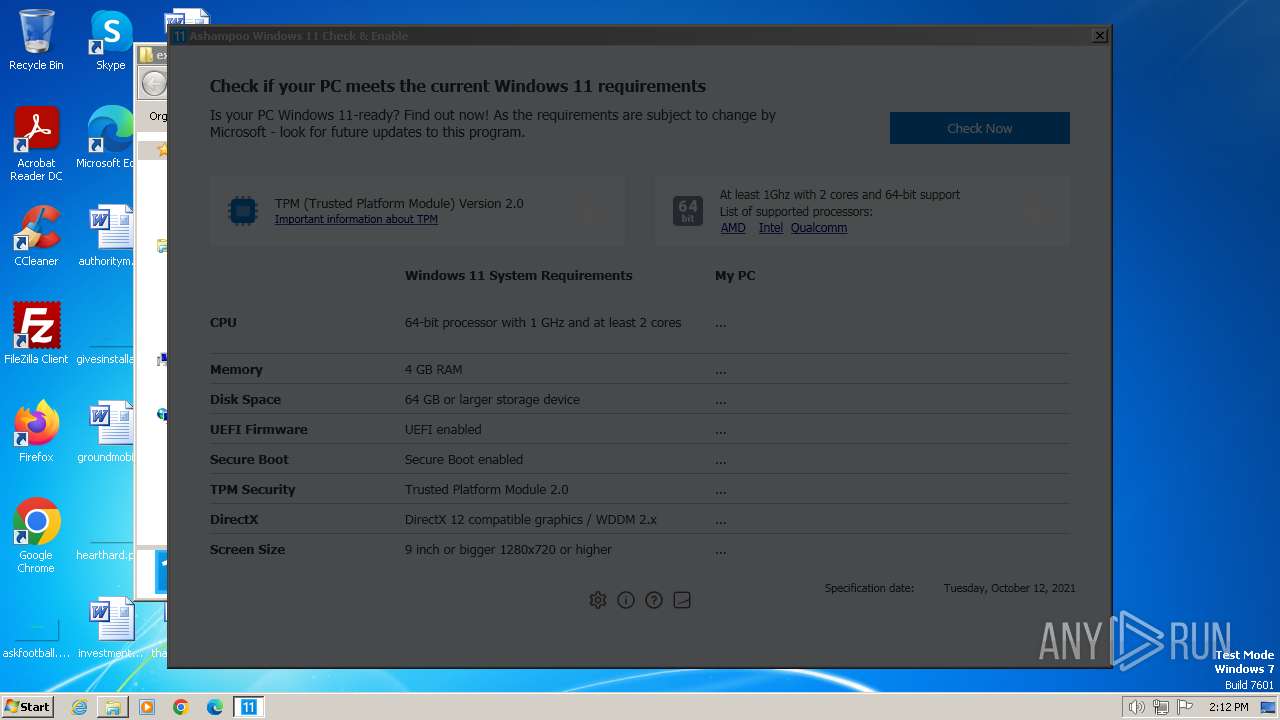The image size is (1280, 720).
Task: Launch Firefox from the desktop
Action: click(36, 432)
